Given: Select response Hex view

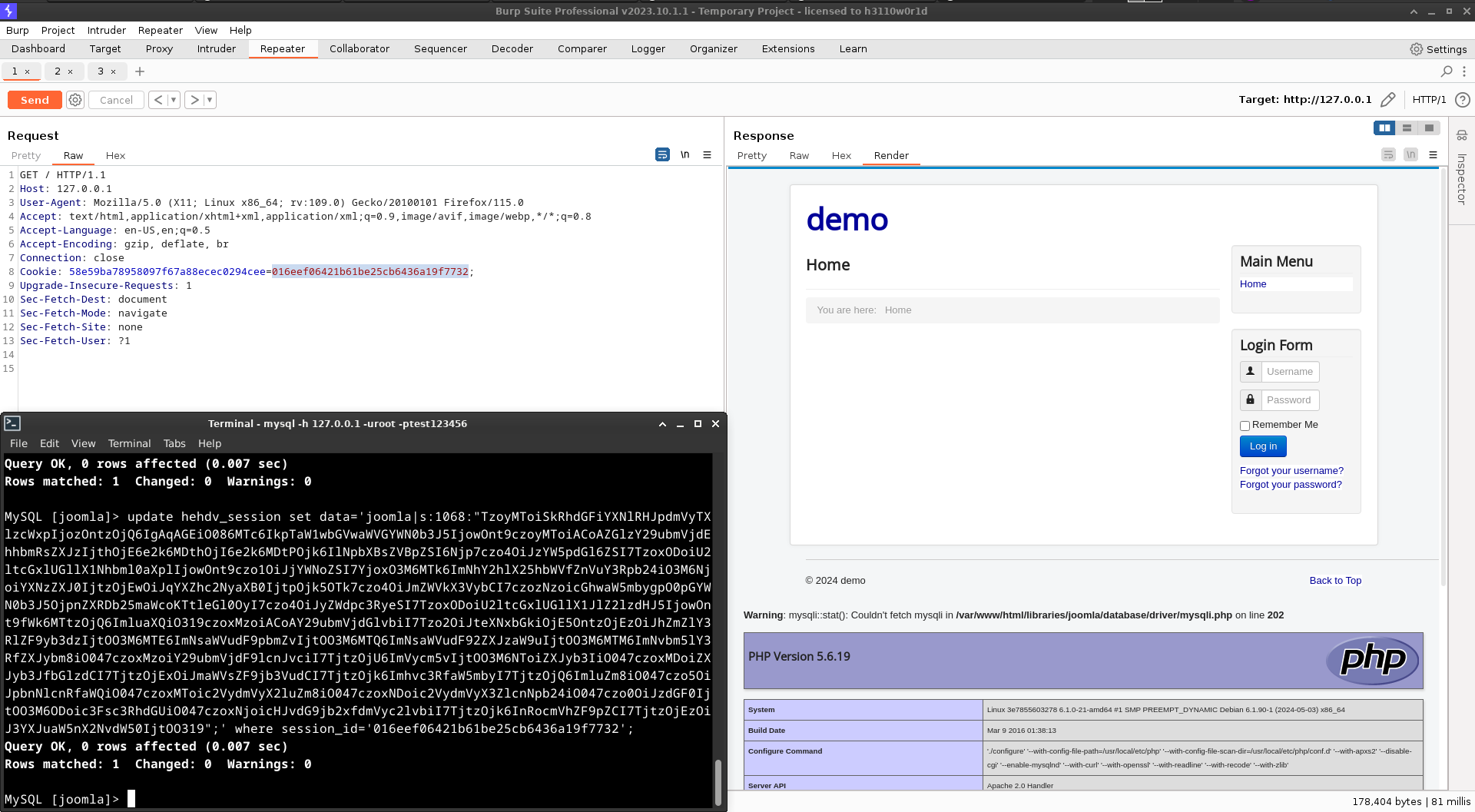Looking at the screenshot, I should (x=841, y=155).
